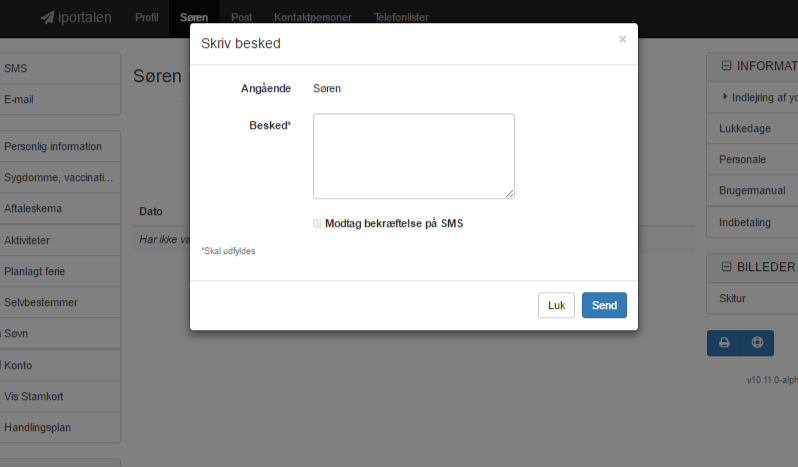Collapse the INFORMATION panel minus icon
Image resolution: width=798 pixels, height=467 pixels.
point(726,66)
